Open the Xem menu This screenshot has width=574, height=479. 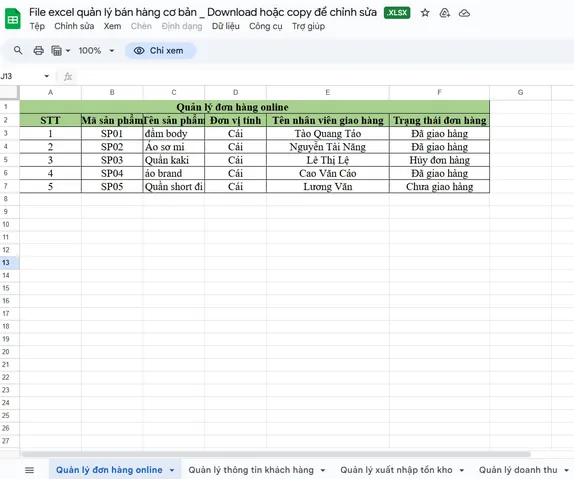pyautogui.click(x=112, y=26)
